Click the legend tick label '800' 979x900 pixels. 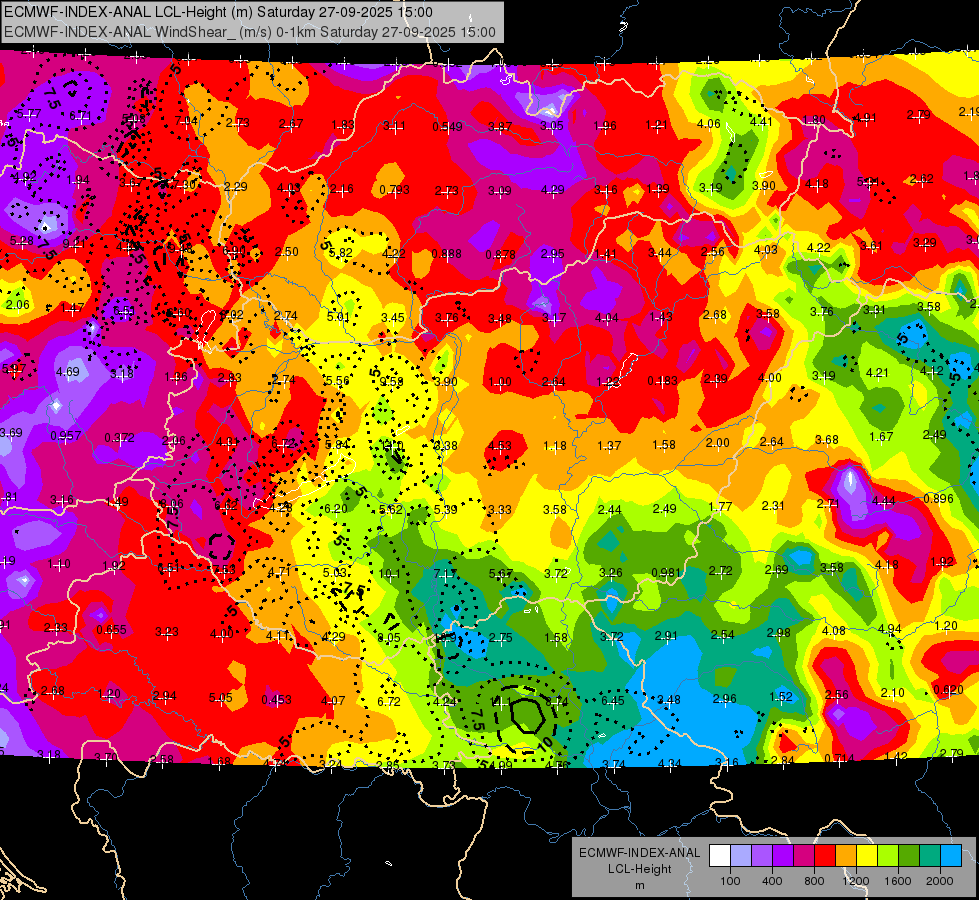coord(814,881)
